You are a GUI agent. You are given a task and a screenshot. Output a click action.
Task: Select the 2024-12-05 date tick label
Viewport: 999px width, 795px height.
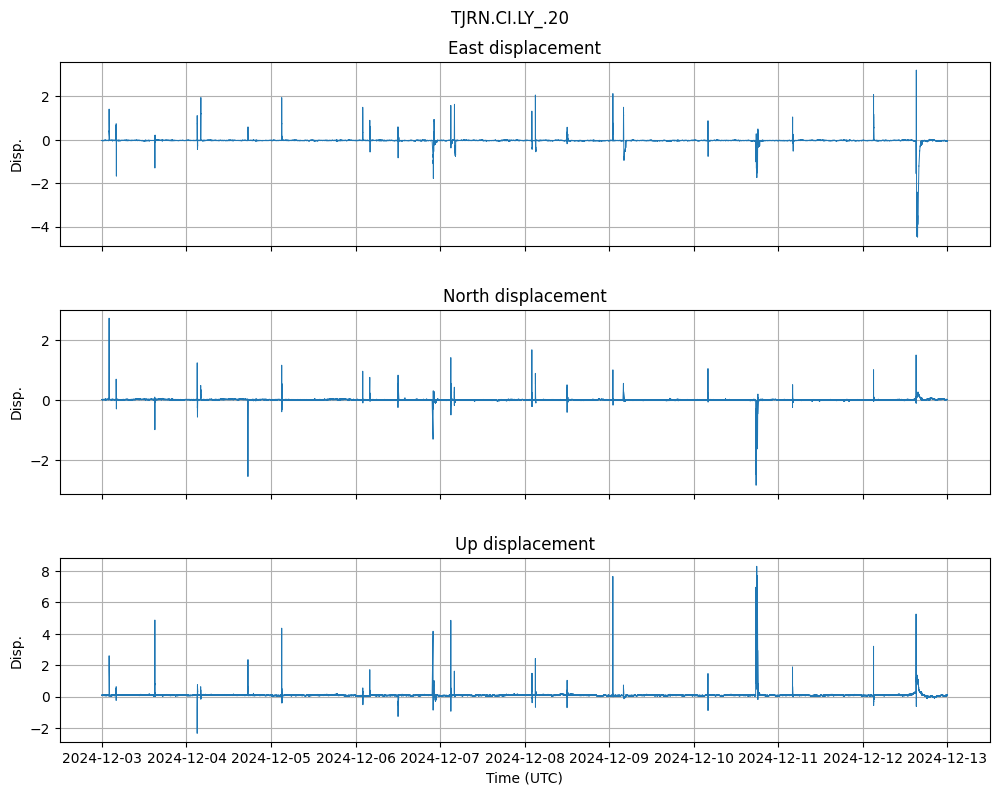(271, 758)
